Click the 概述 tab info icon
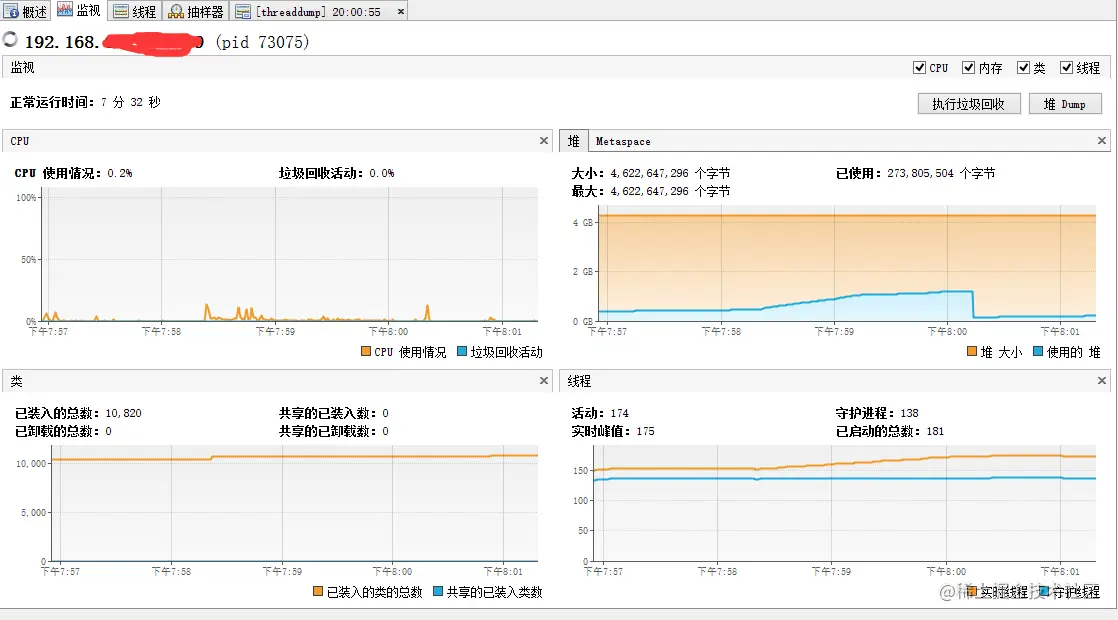The image size is (1118, 620). 11,11
